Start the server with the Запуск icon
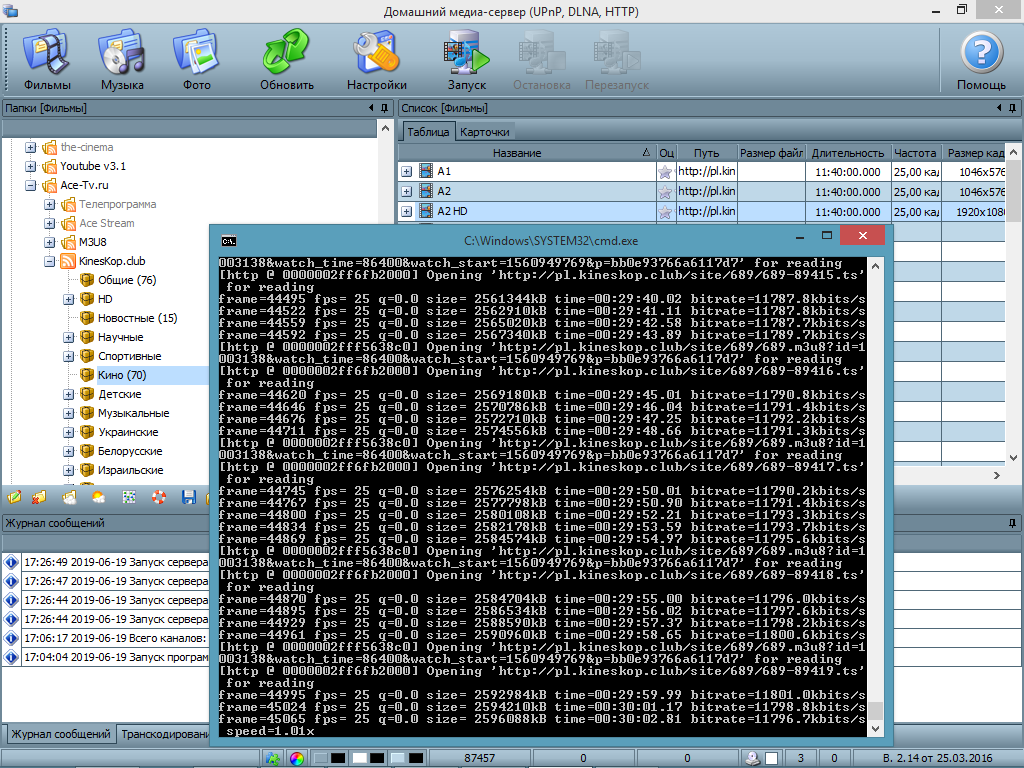The height and width of the screenshot is (768, 1024). tap(466, 60)
